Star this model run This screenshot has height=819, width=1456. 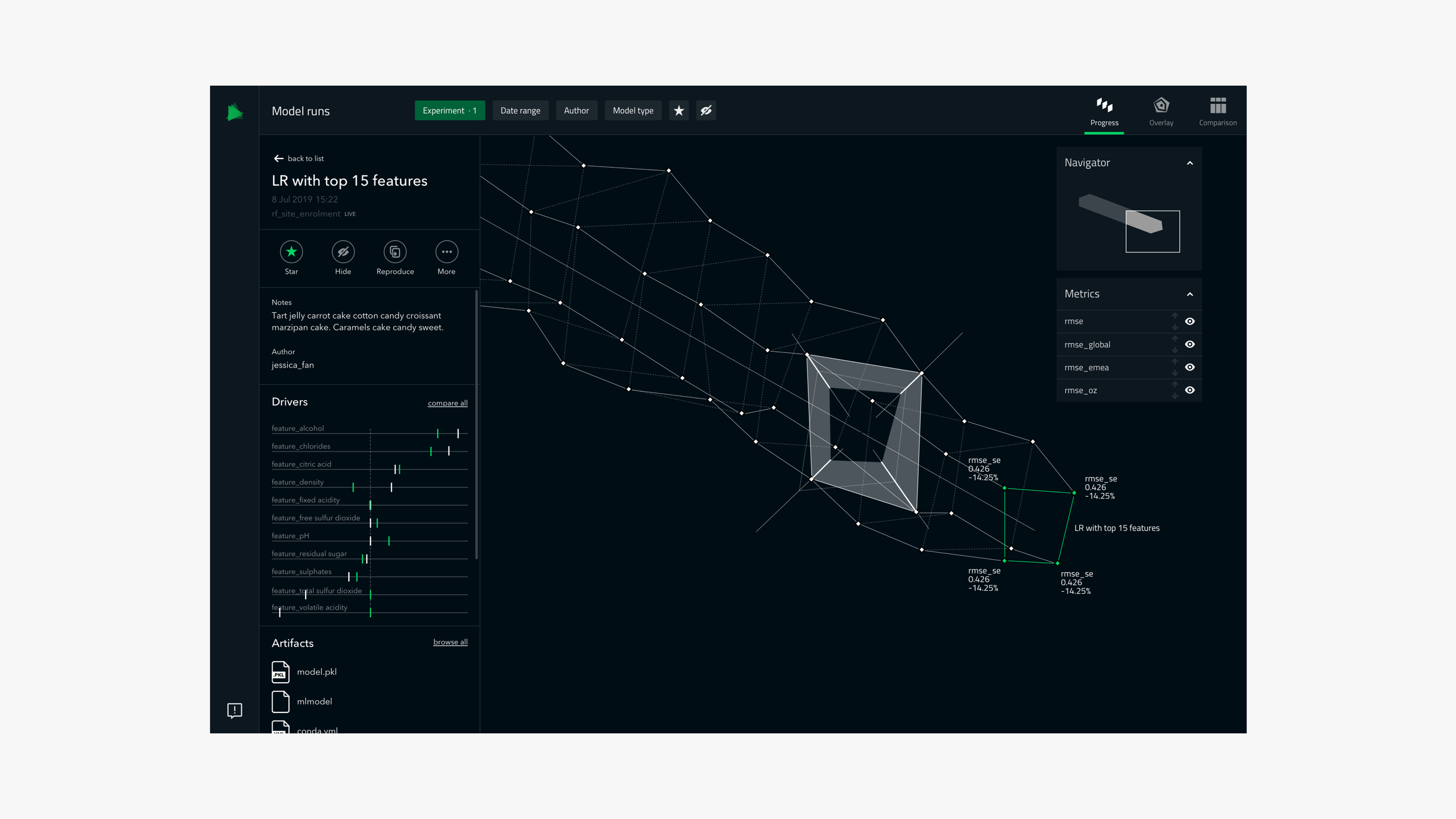291,252
